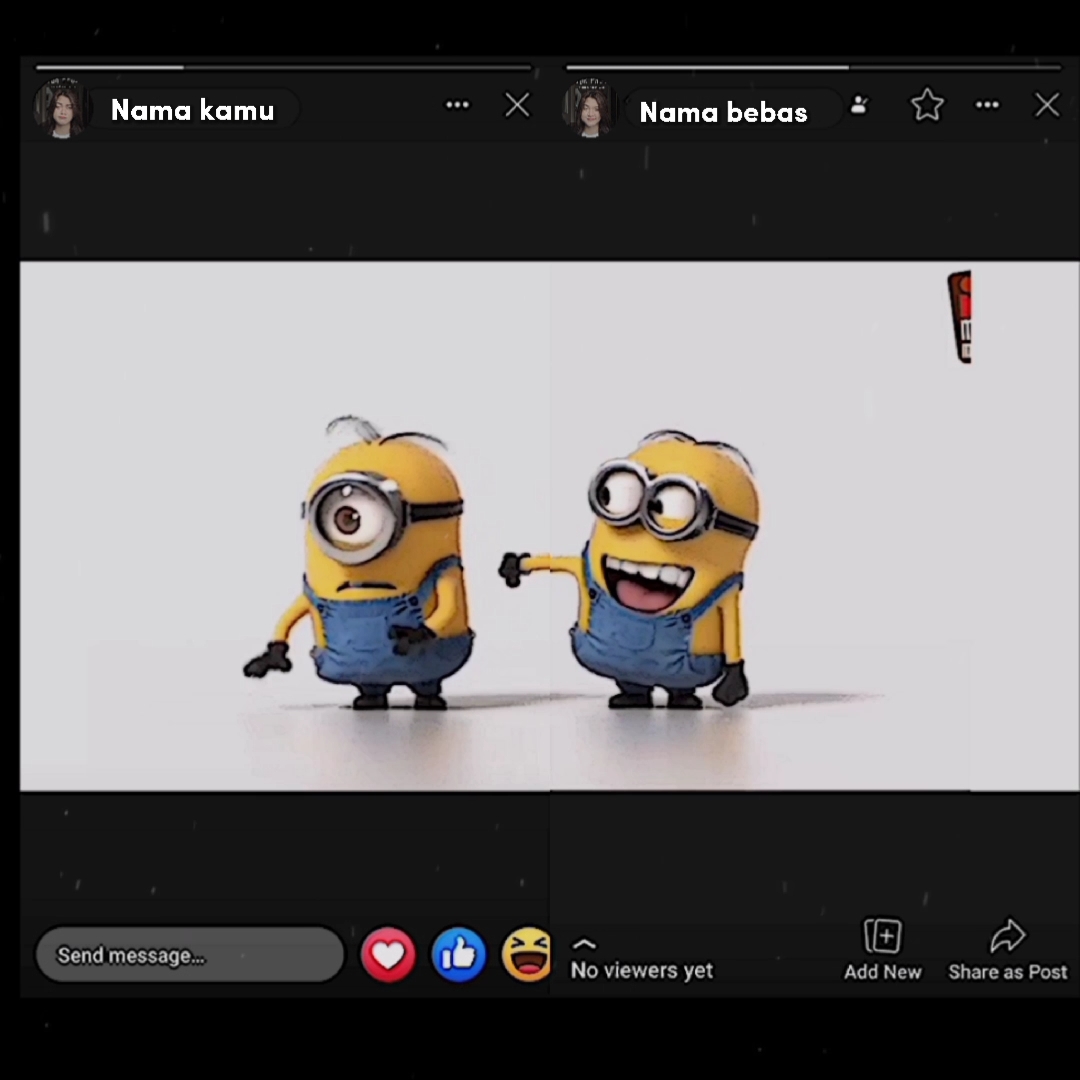React with the laughing haha emoji
The width and height of the screenshot is (1080, 1080).
[527, 955]
